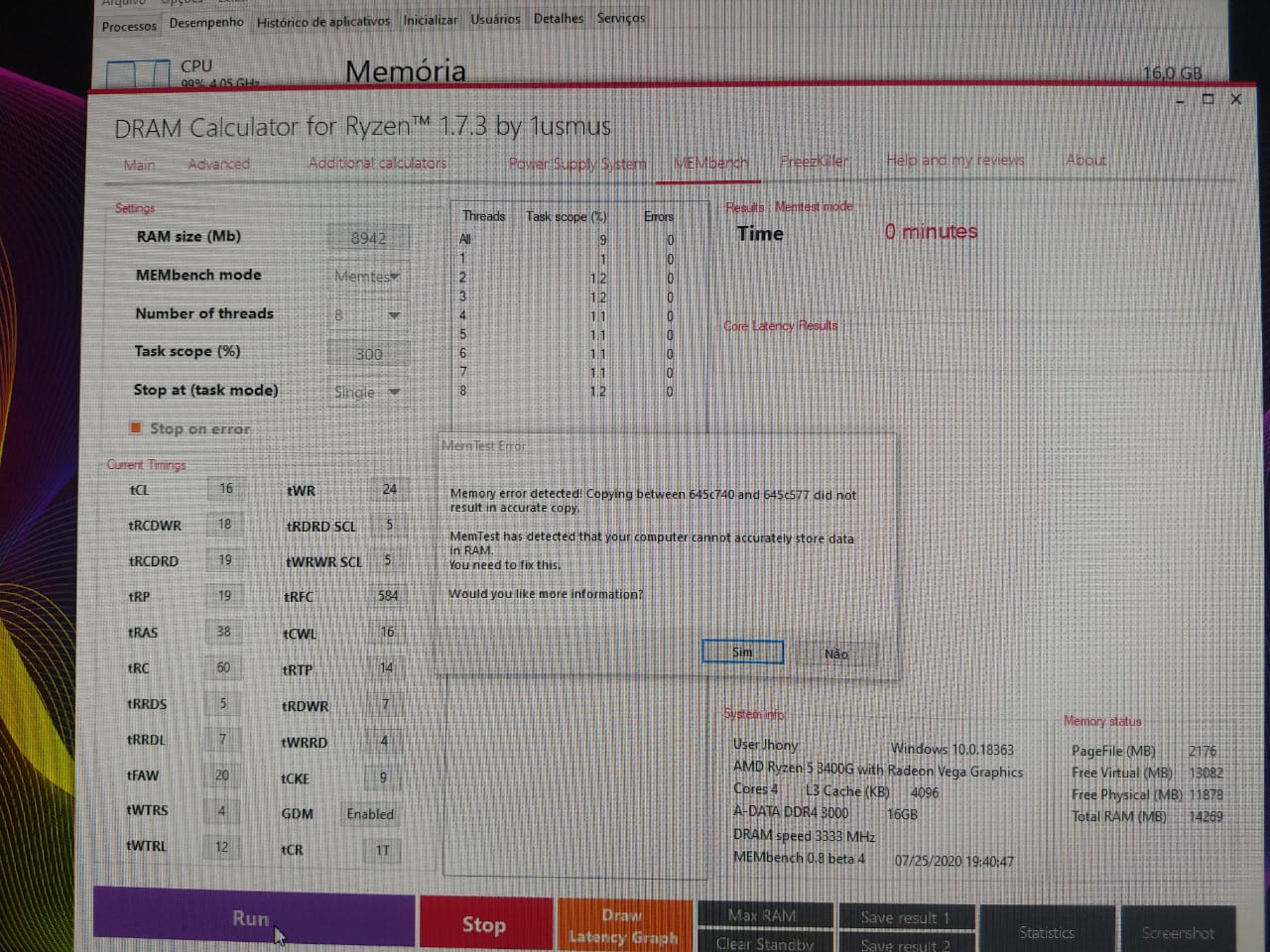The image size is (1270, 952).
Task: Click the tWR value 24 field
Action: click(x=388, y=489)
